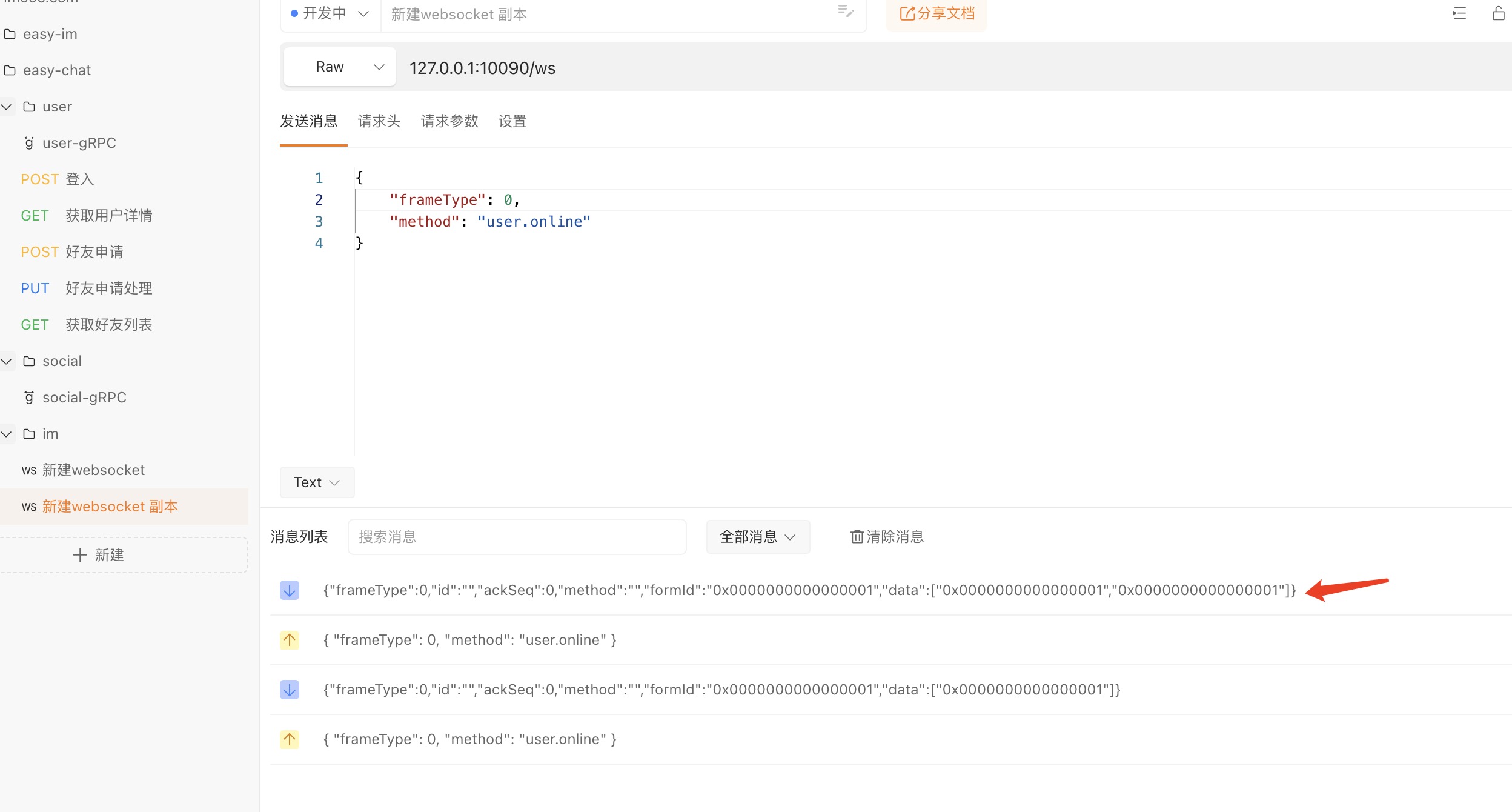Click the 消息列表 label
1512x812 pixels.
(x=299, y=537)
